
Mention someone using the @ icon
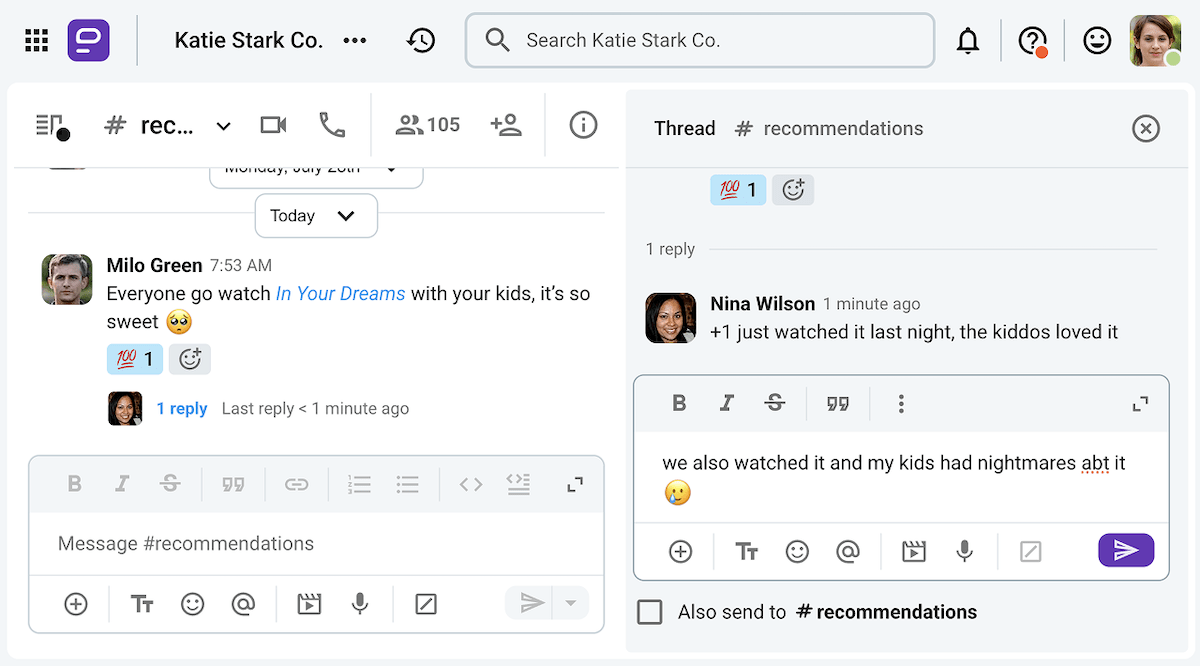click(848, 550)
